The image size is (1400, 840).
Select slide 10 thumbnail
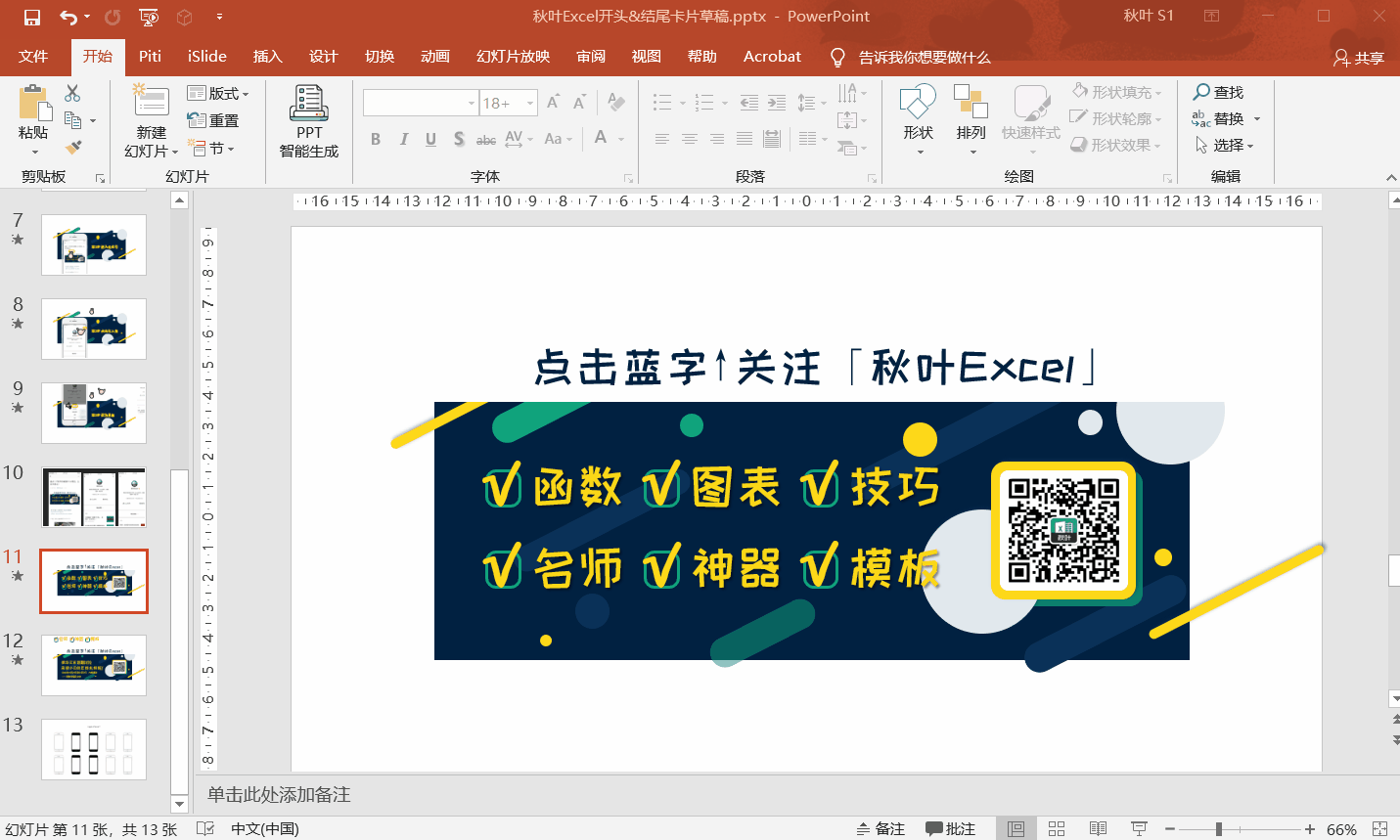(94, 497)
